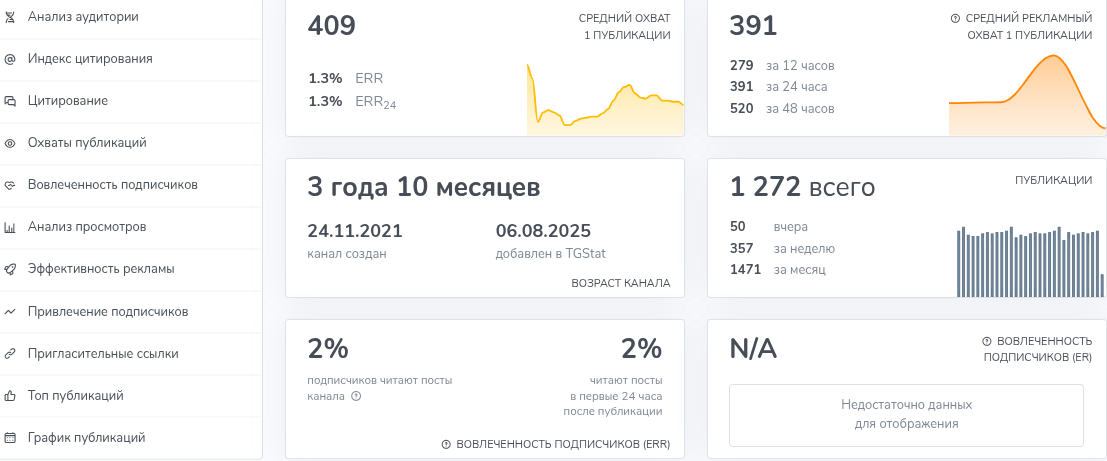1107x461 pixels.
Task: Click the Индекс цитирования @ icon
Action: pos(10,59)
